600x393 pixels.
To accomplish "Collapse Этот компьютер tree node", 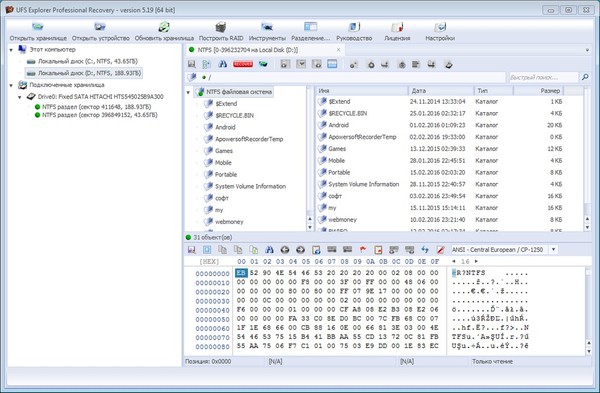I will 11,50.
